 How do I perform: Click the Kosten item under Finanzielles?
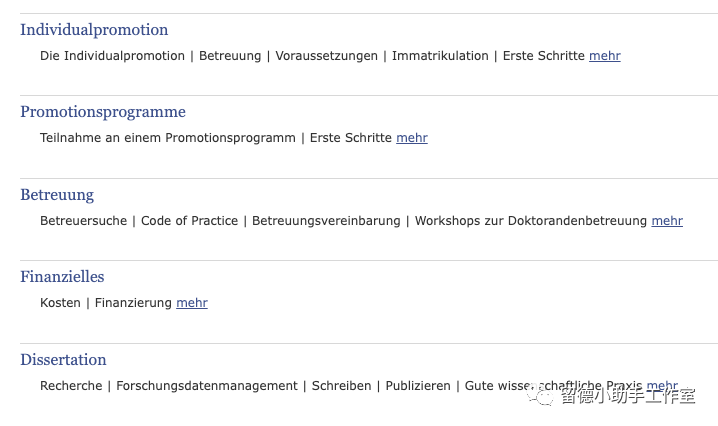(60, 303)
